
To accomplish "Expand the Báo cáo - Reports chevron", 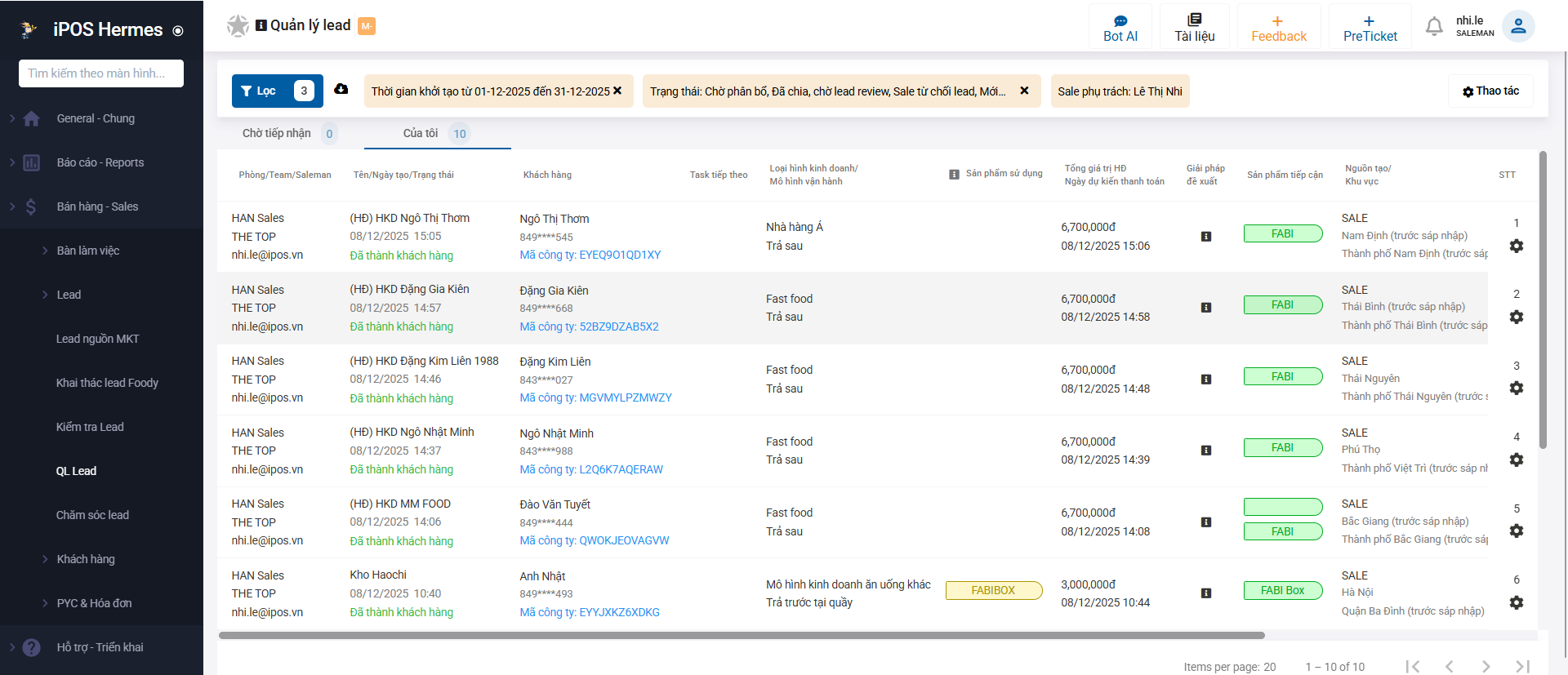I will point(12,162).
